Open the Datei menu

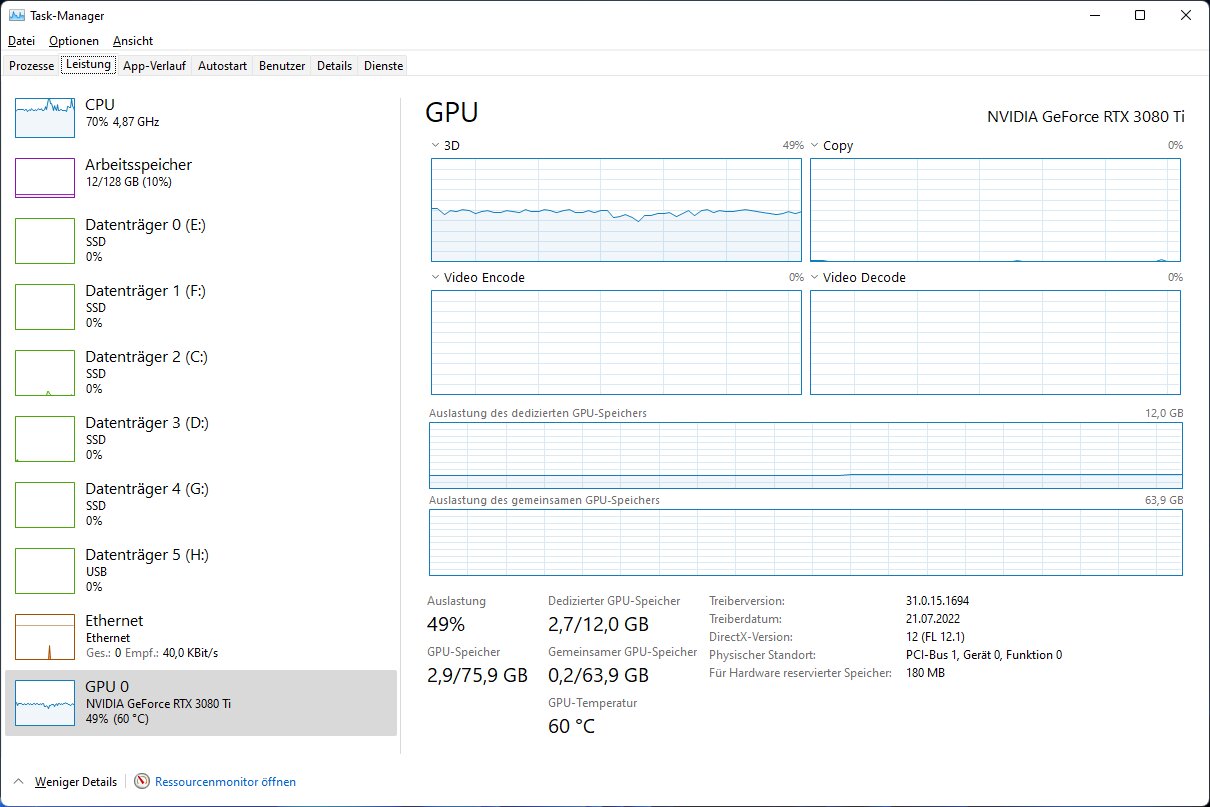pyautogui.click(x=21, y=41)
